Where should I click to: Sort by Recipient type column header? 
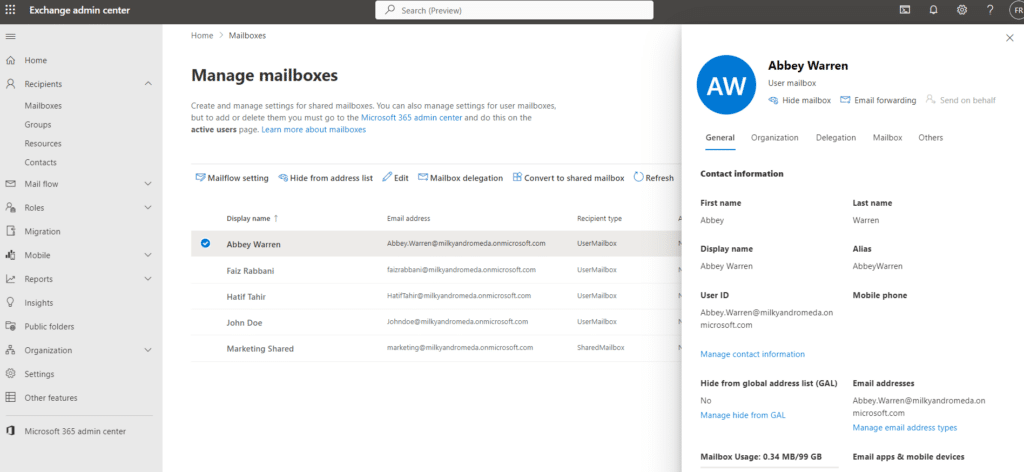pyautogui.click(x=599, y=218)
